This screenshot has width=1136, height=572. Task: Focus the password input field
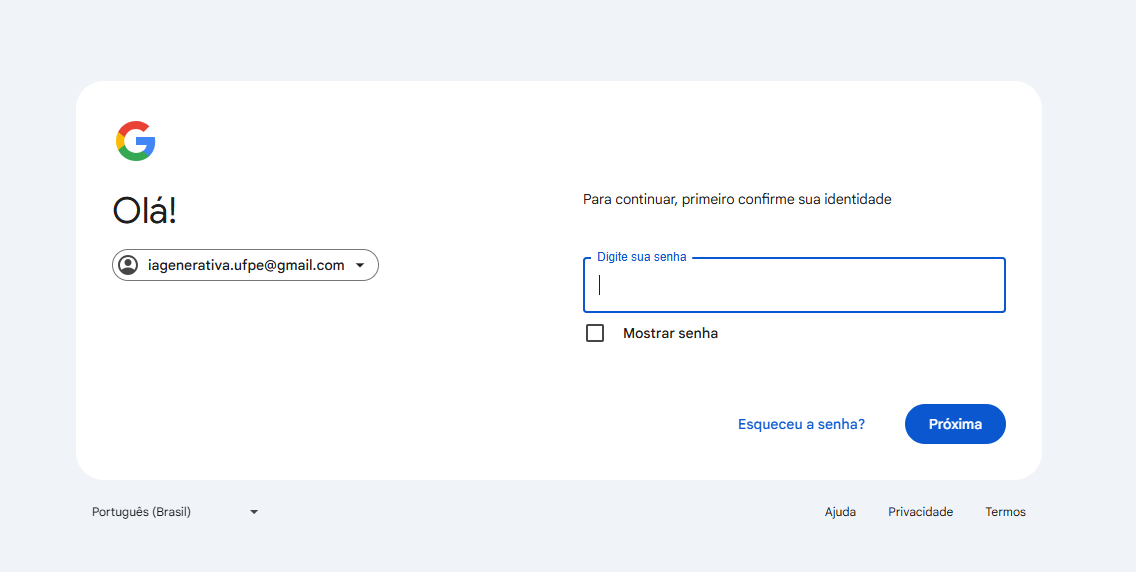tap(794, 285)
